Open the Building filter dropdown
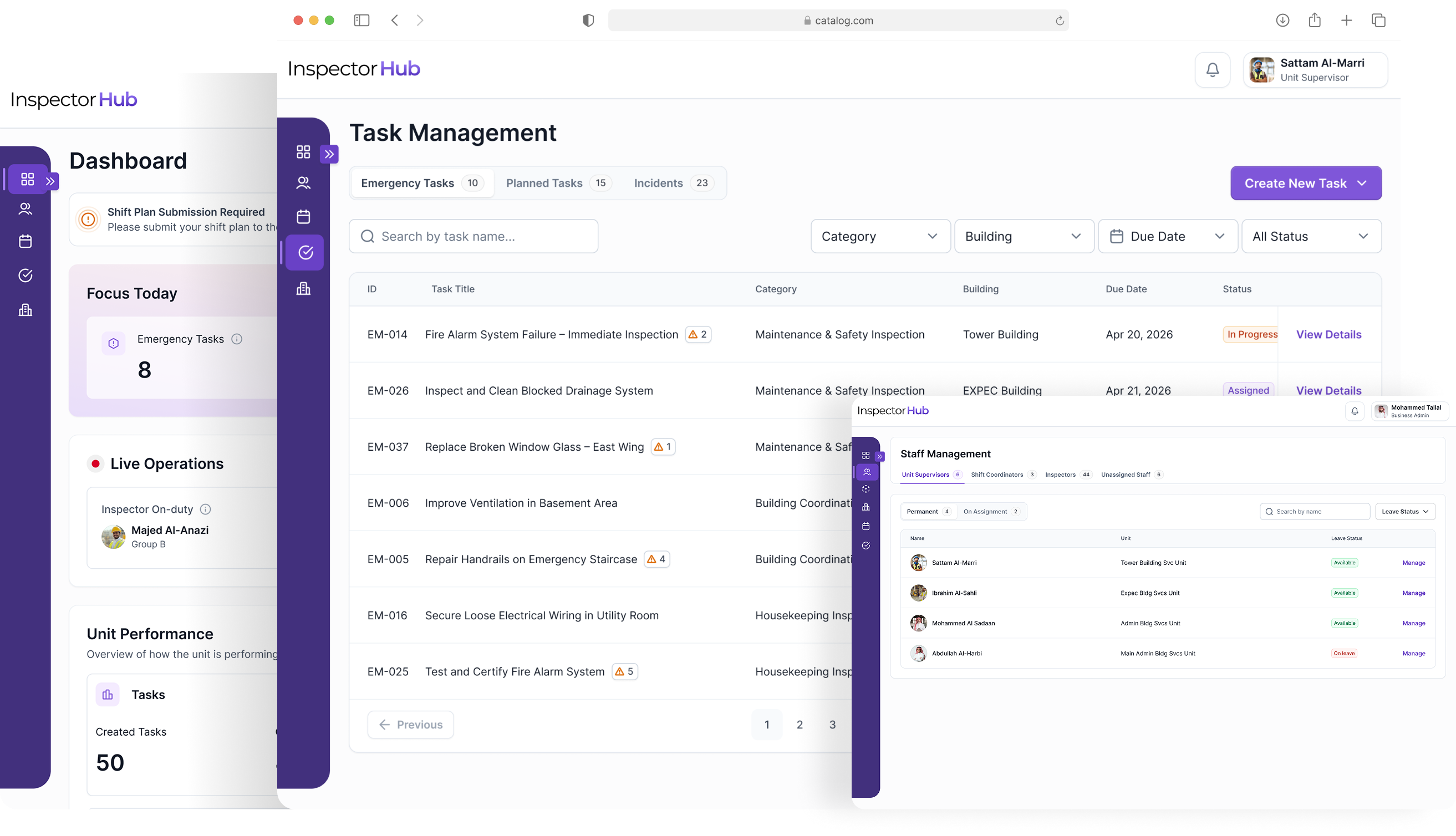The height and width of the screenshot is (836, 1456). click(x=1024, y=237)
